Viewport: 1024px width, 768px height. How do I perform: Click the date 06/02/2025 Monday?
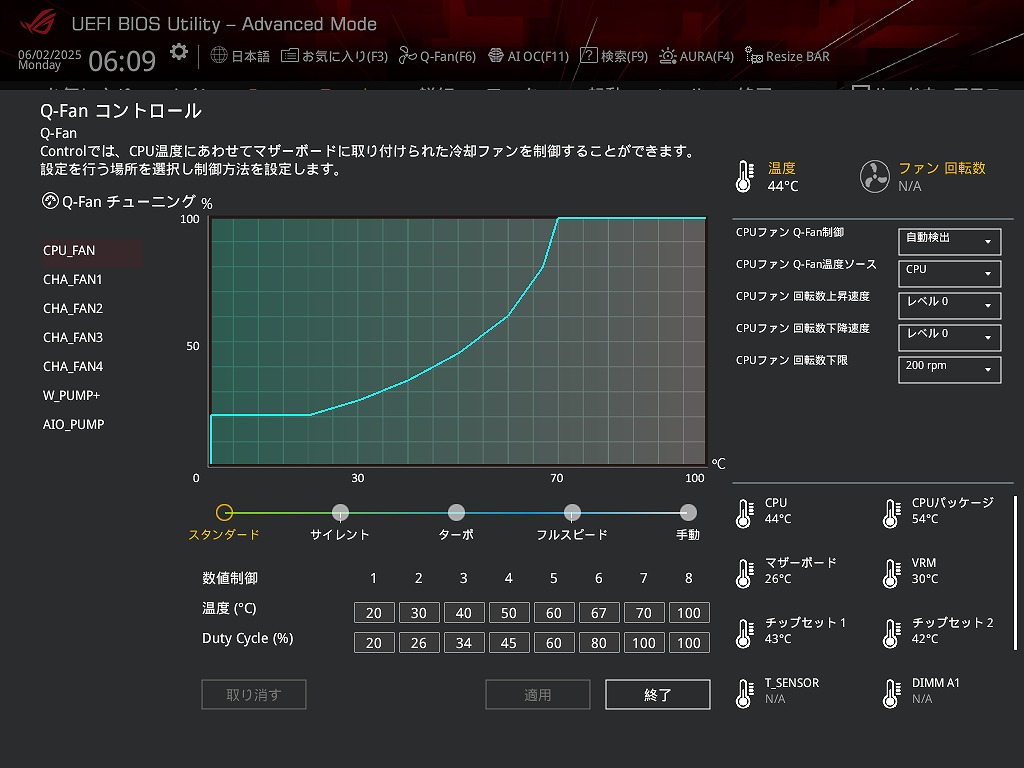click(x=49, y=60)
